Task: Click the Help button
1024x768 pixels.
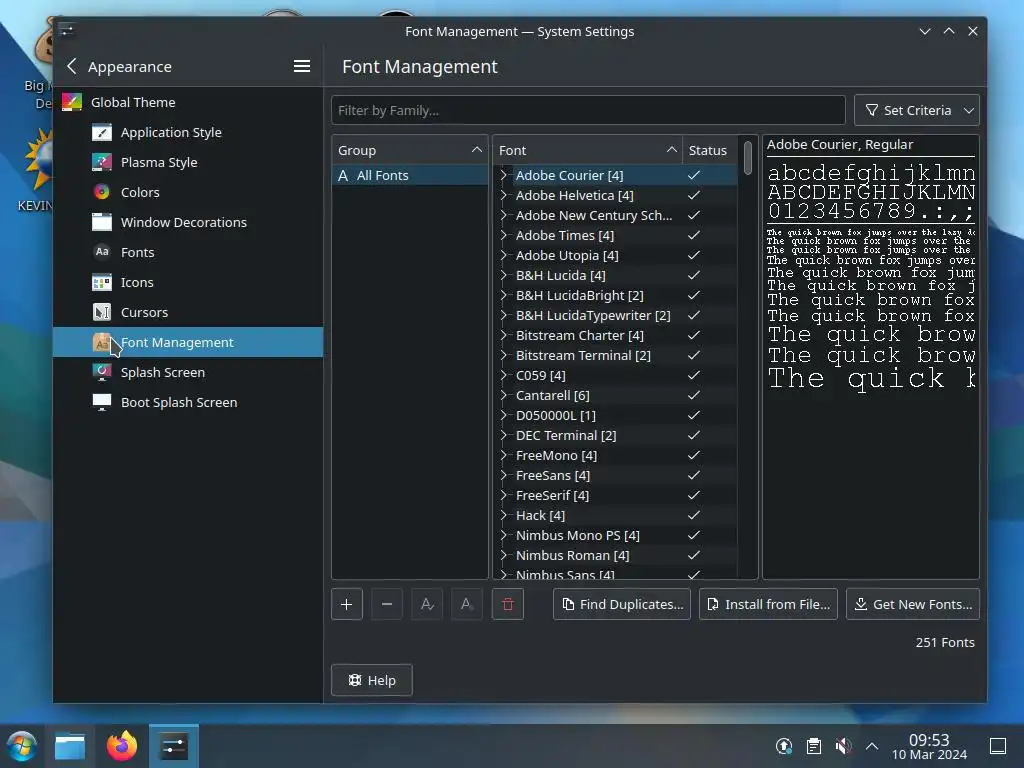Action: click(x=372, y=680)
